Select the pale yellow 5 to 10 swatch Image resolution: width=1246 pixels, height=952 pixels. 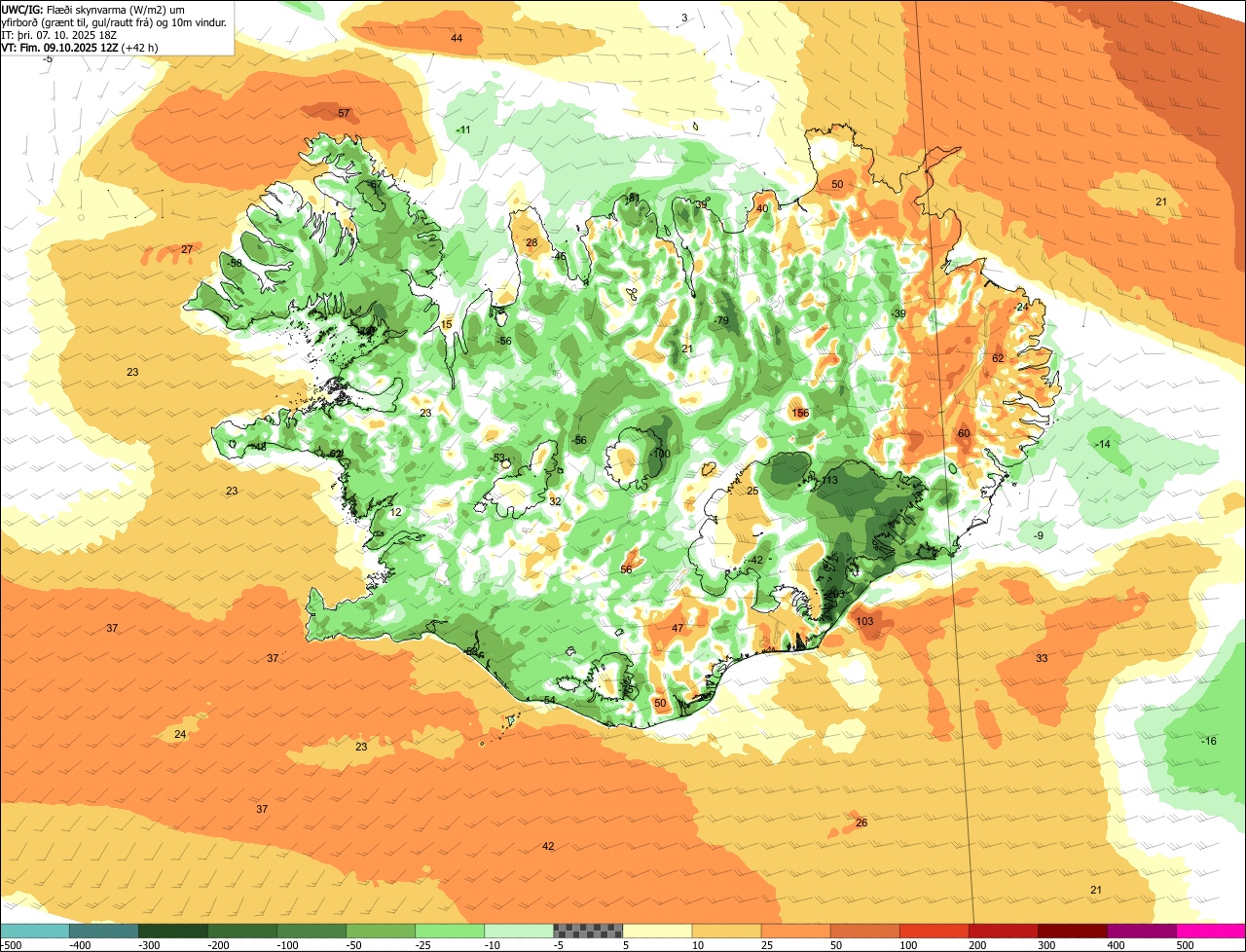tap(657, 931)
